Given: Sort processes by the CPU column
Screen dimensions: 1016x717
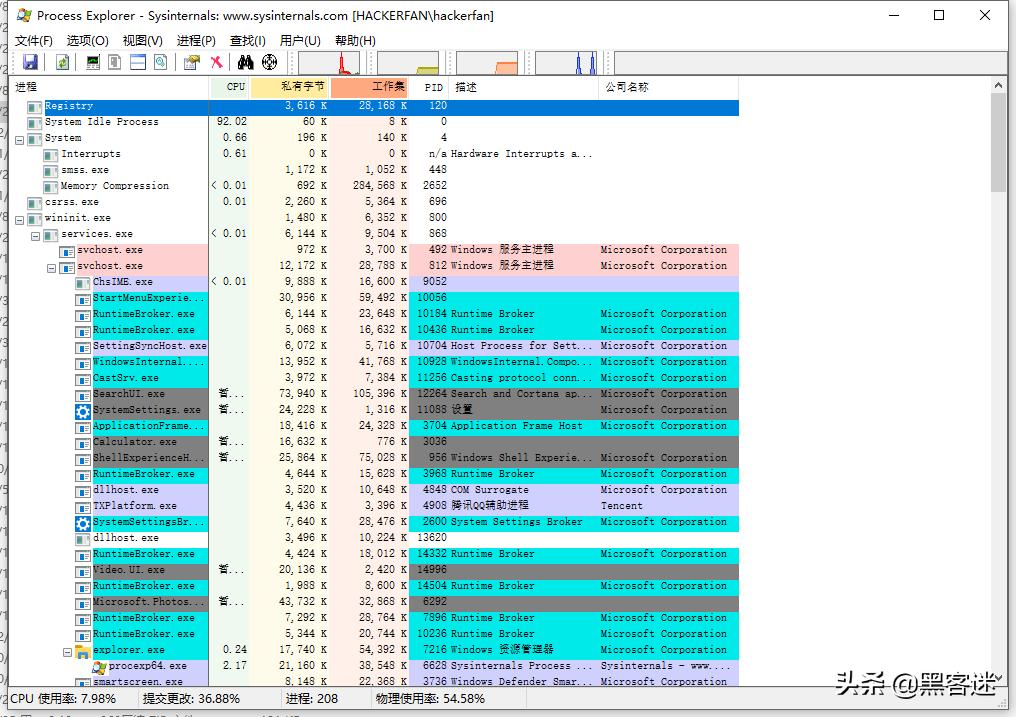Looking at the screenshot, I should point(234,87).
